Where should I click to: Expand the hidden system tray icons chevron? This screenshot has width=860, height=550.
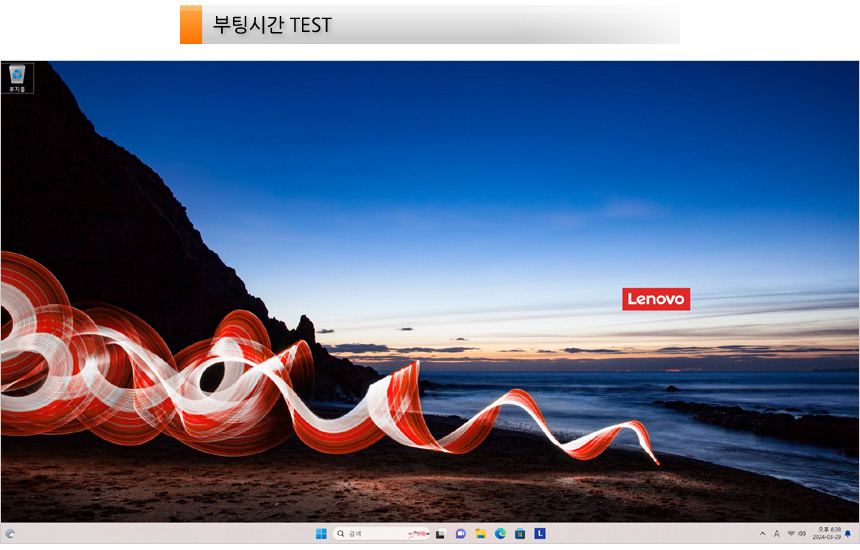click(762, 534)
